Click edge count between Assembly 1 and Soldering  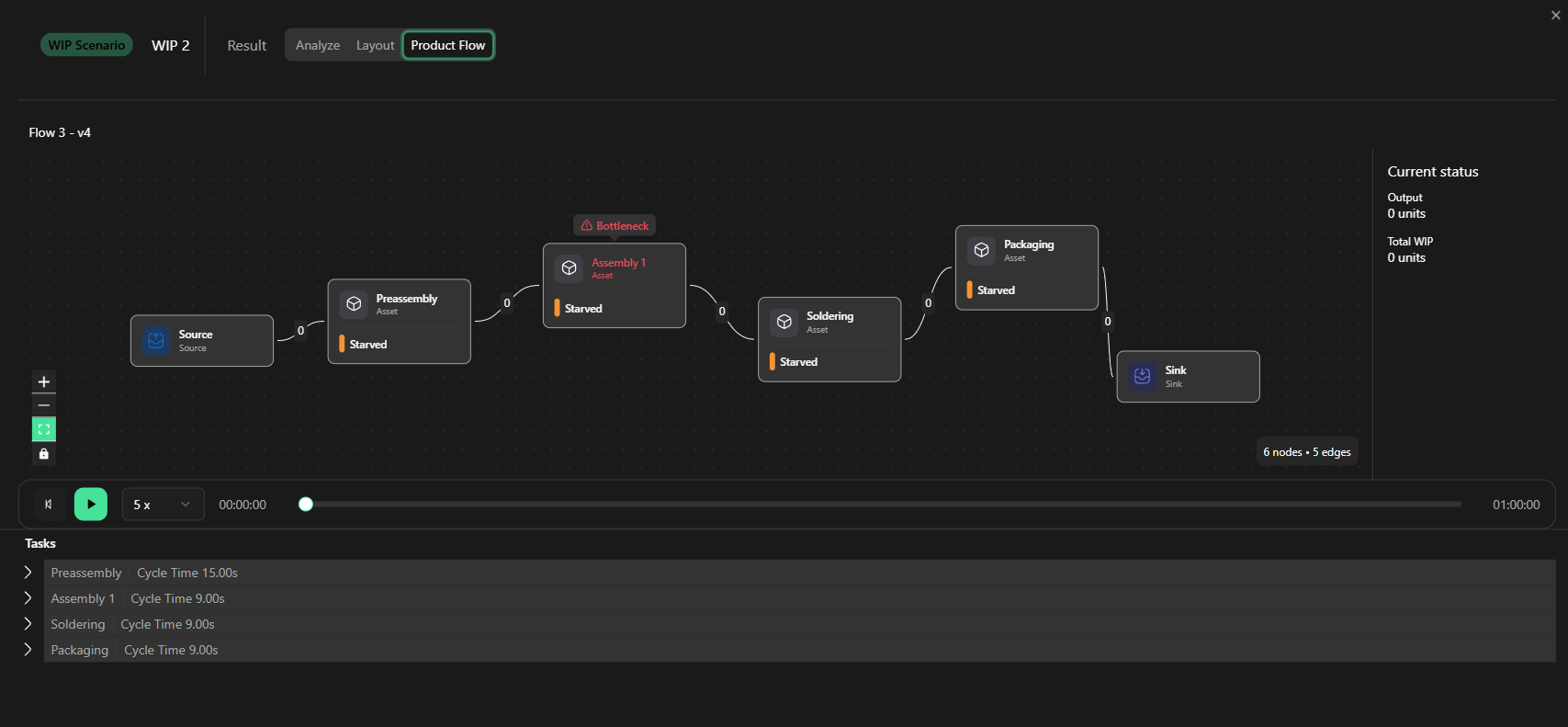tap(722, 312)
